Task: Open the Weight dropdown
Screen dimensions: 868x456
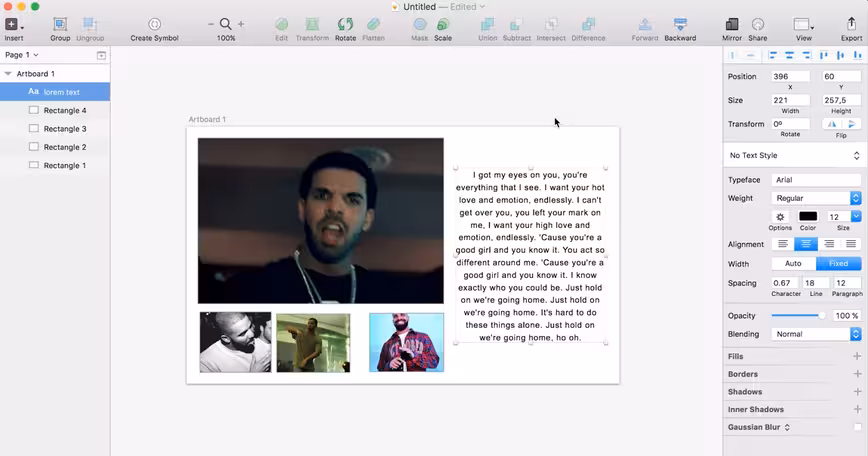Action: pos(817,198)
